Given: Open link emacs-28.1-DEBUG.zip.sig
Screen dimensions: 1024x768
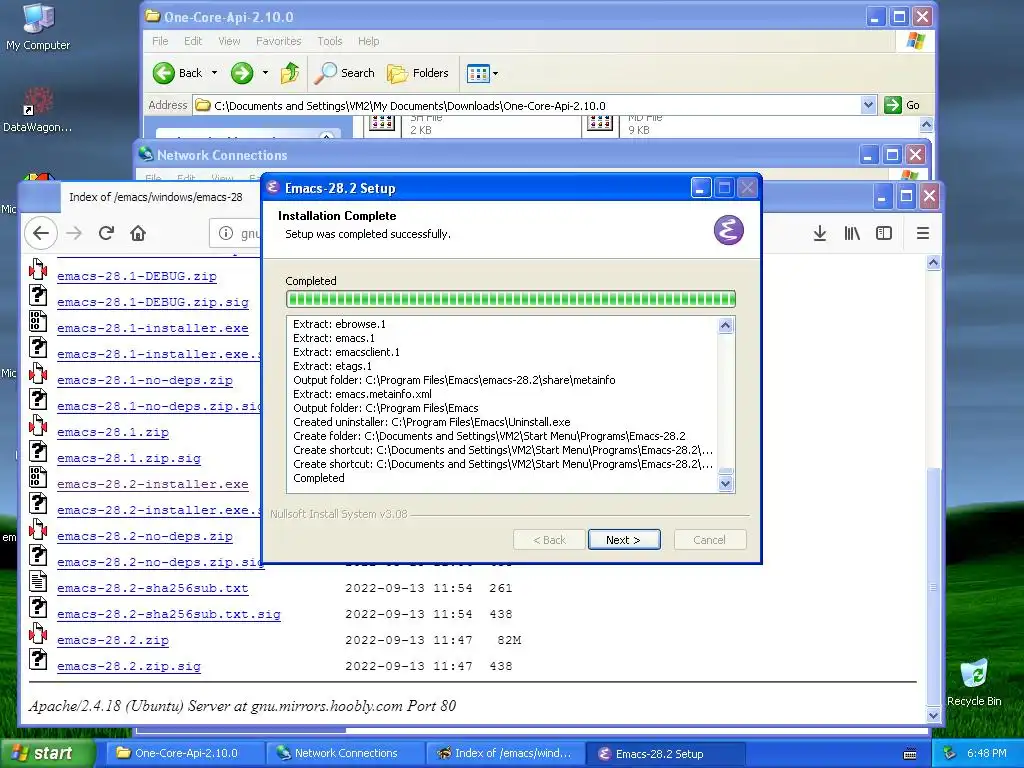Looking at the screenshot, I should click(x=153, y=302).
